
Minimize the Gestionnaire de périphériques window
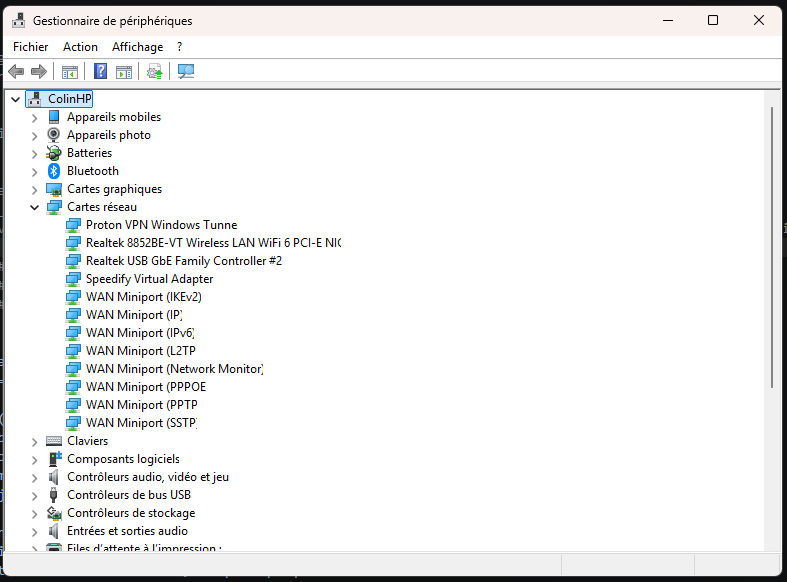(x=668, y=20)
